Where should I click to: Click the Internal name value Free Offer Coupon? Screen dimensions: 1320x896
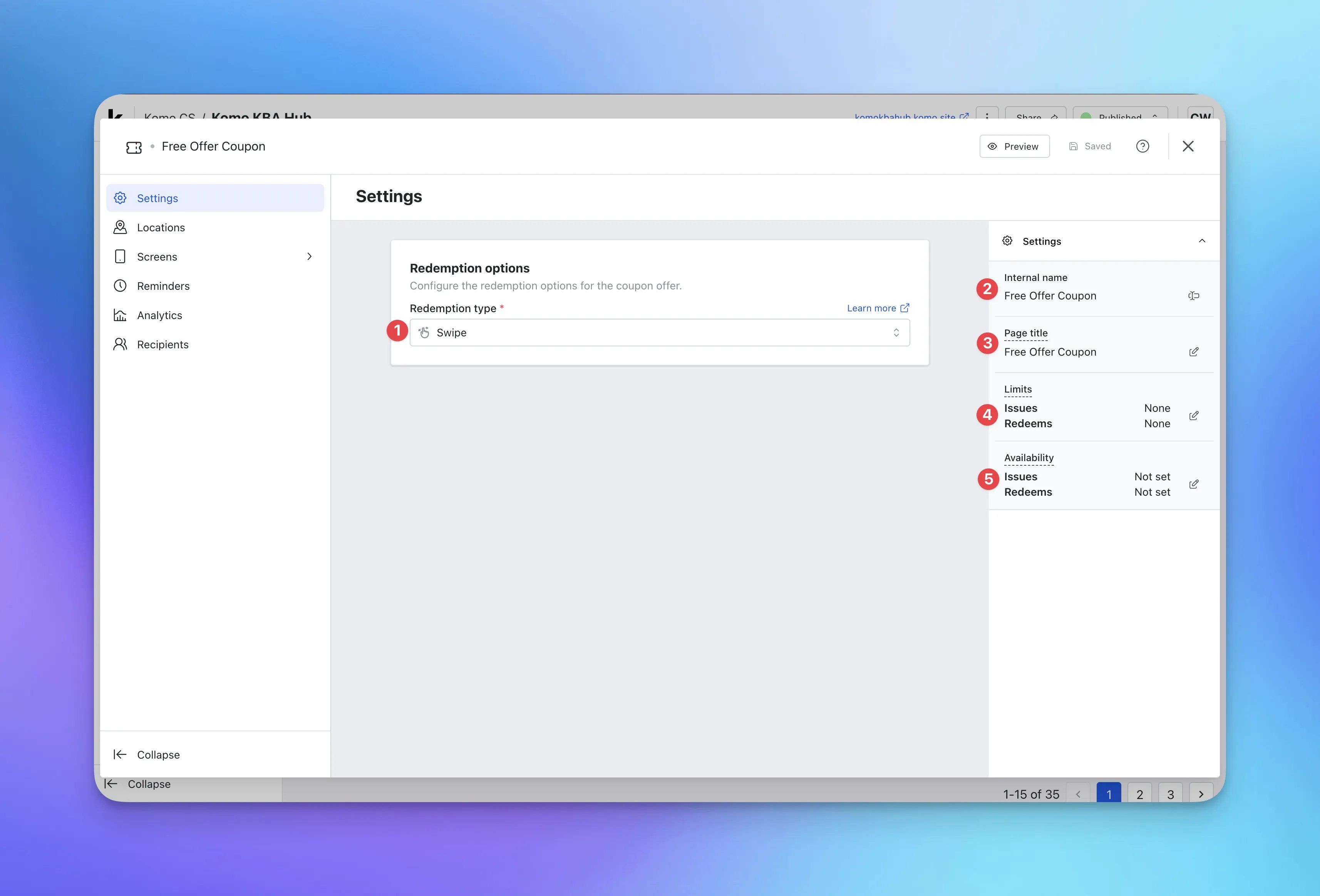coord(1050,296)
